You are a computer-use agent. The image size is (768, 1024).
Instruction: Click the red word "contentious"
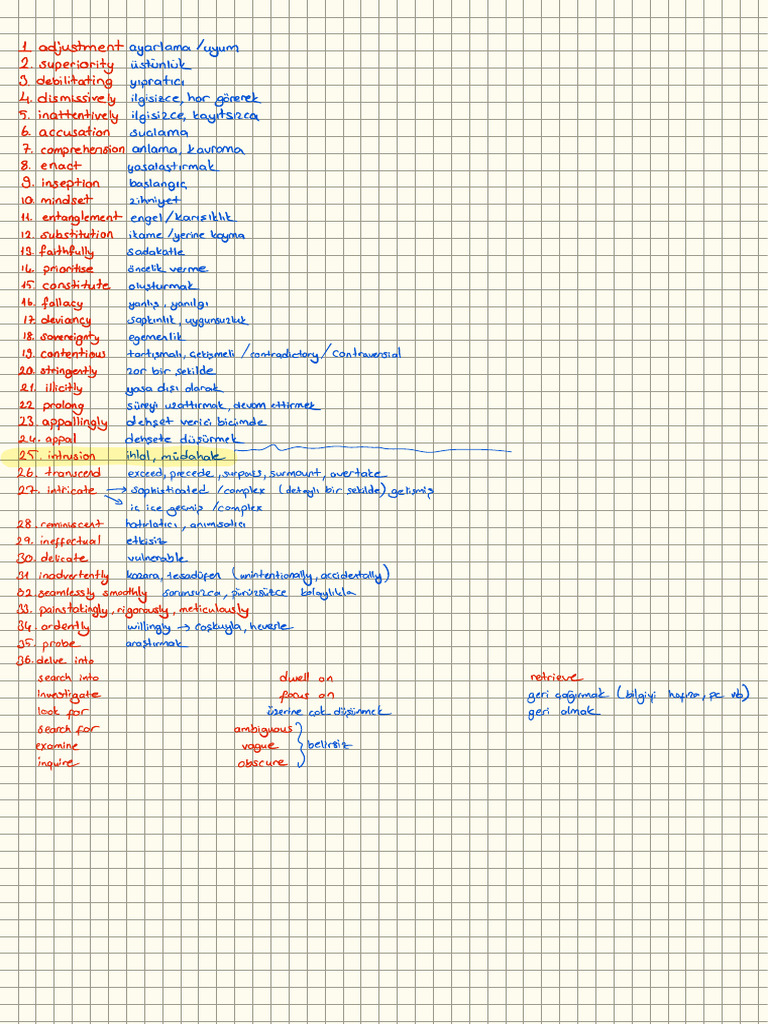click(x=72, y=355)
